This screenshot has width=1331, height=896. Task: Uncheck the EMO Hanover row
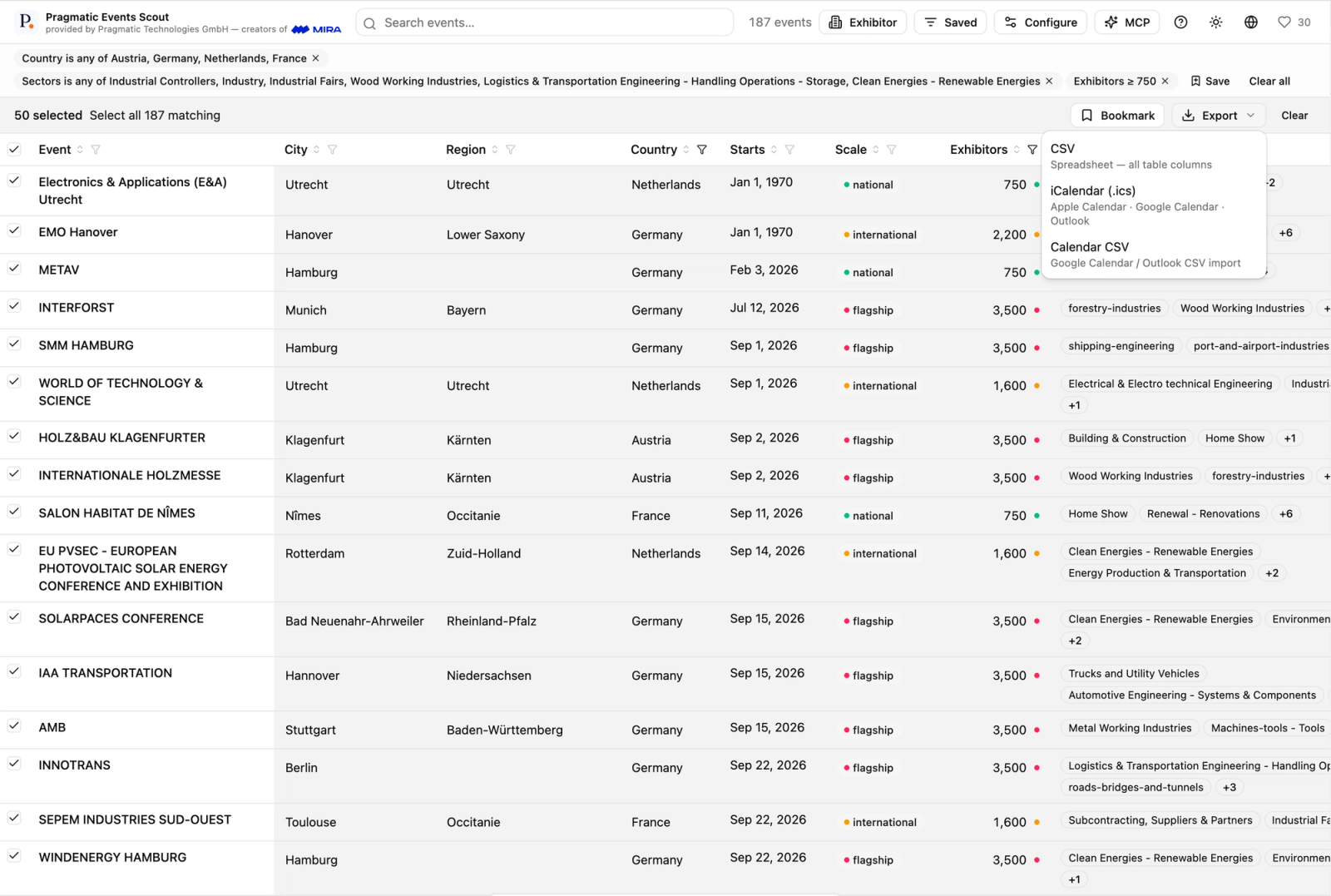pyautogui.click(x=14, y=230)
